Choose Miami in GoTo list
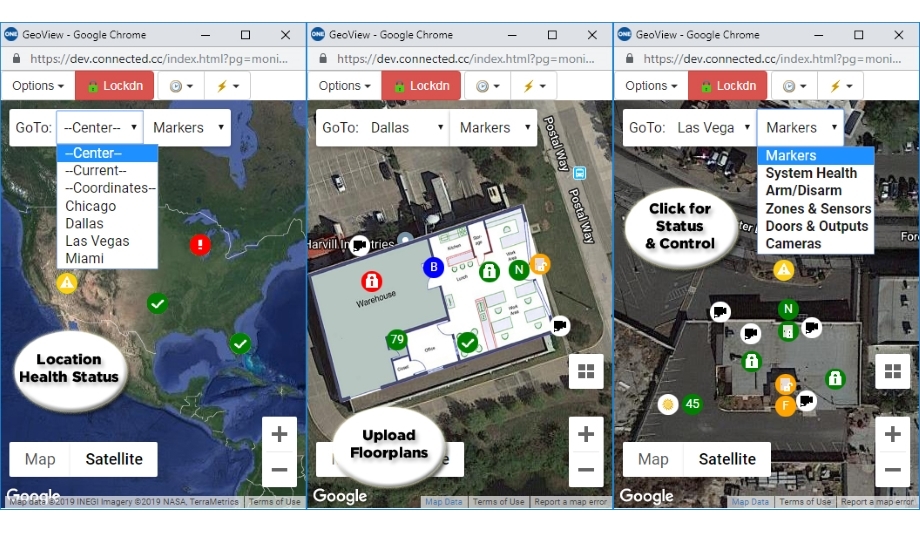 (107, 258)
